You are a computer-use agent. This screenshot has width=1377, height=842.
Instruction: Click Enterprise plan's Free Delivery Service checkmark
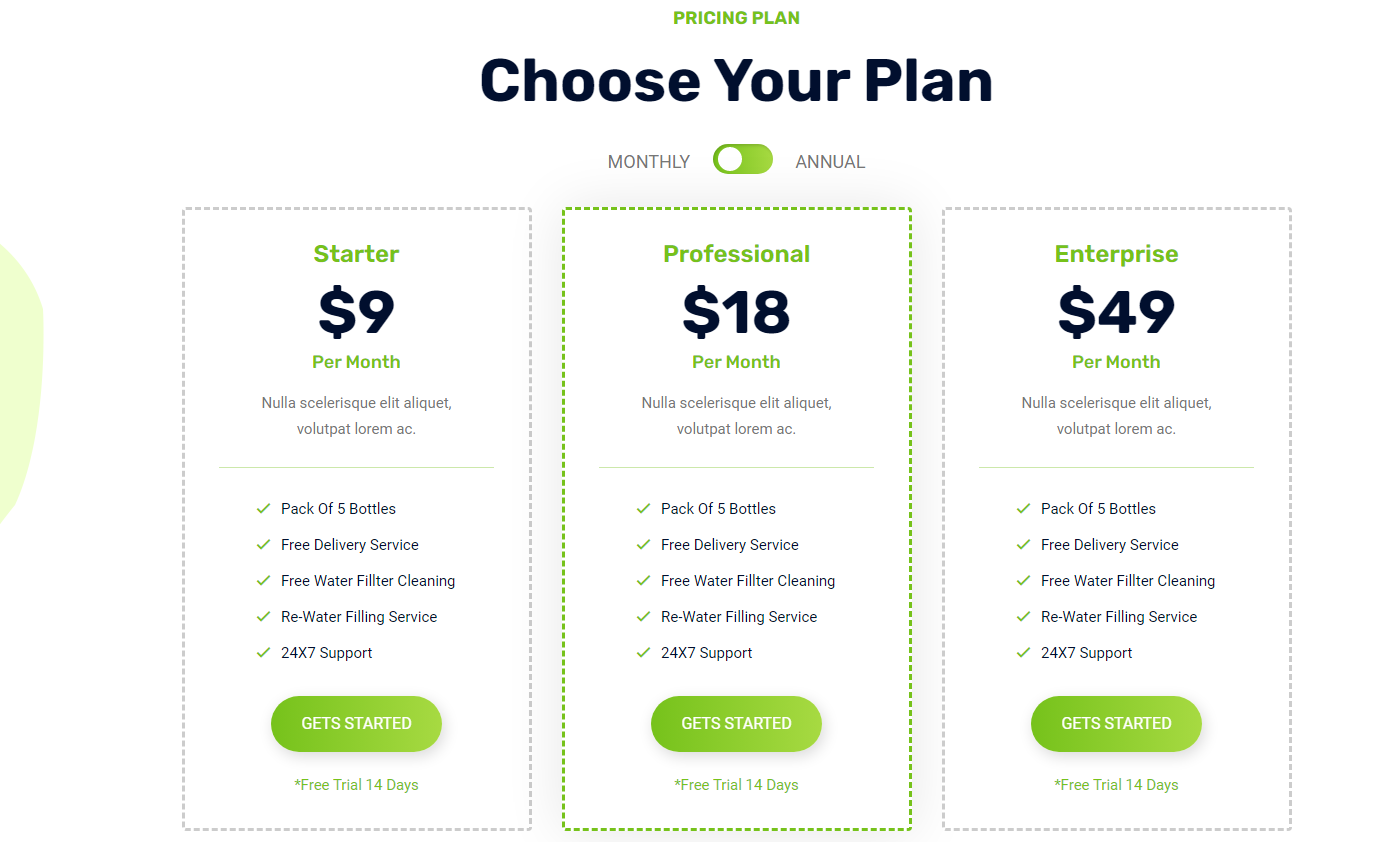click(1024, 545)
